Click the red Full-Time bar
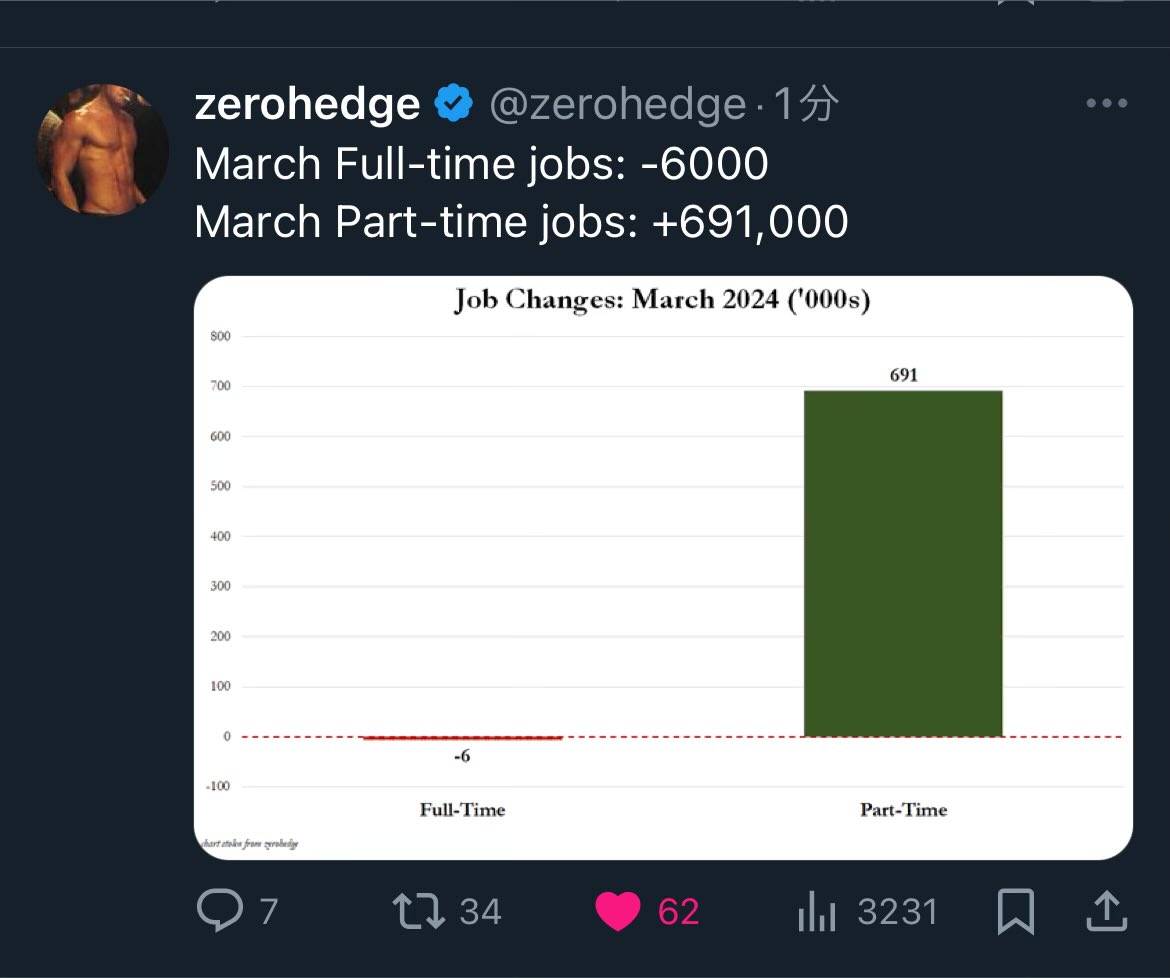The height and width of the screenshot is (978, 1170). (462, 738)
